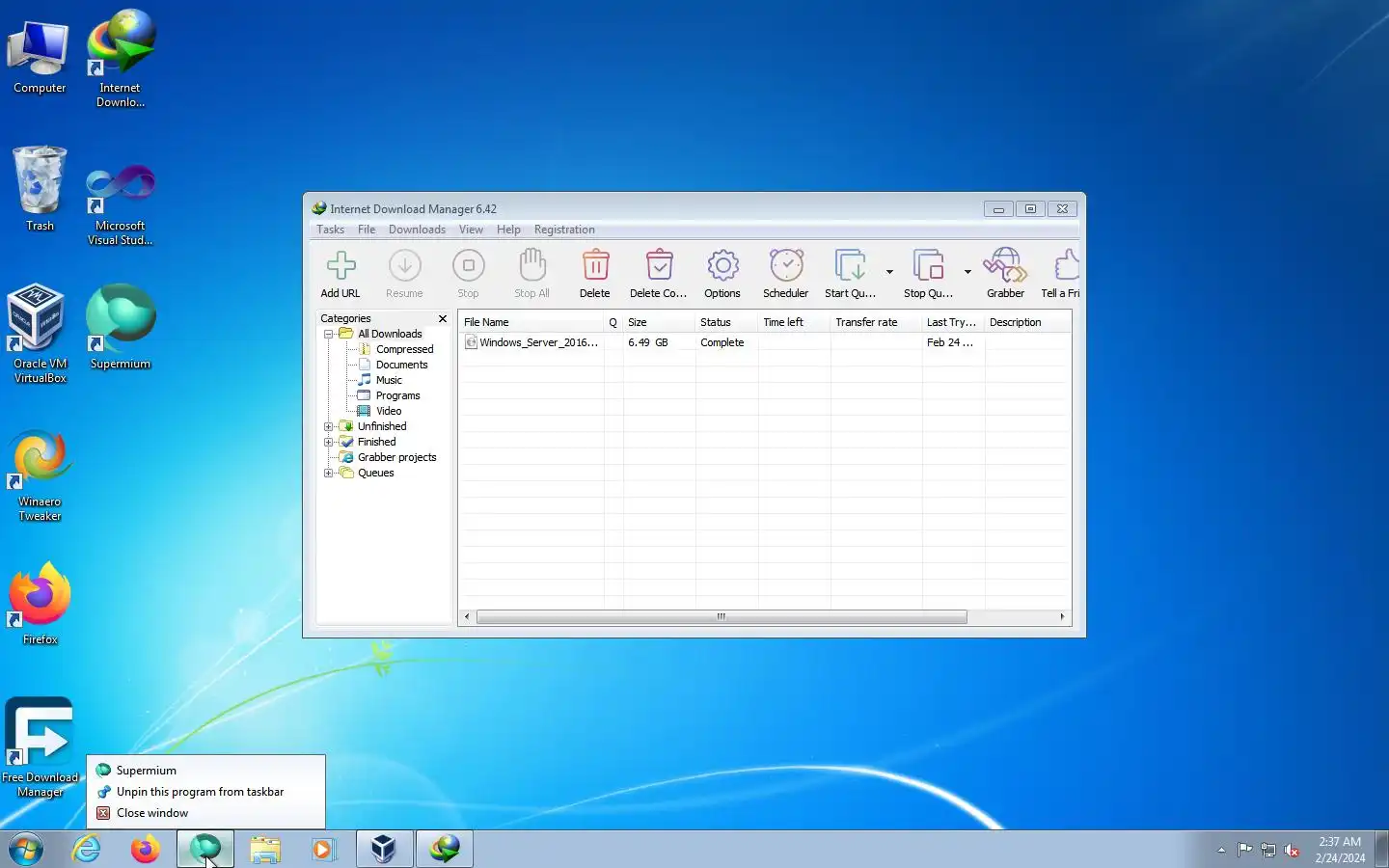Click the Computer desktop icon
The height and width of the screenshot is (868, 1389).
40,55
